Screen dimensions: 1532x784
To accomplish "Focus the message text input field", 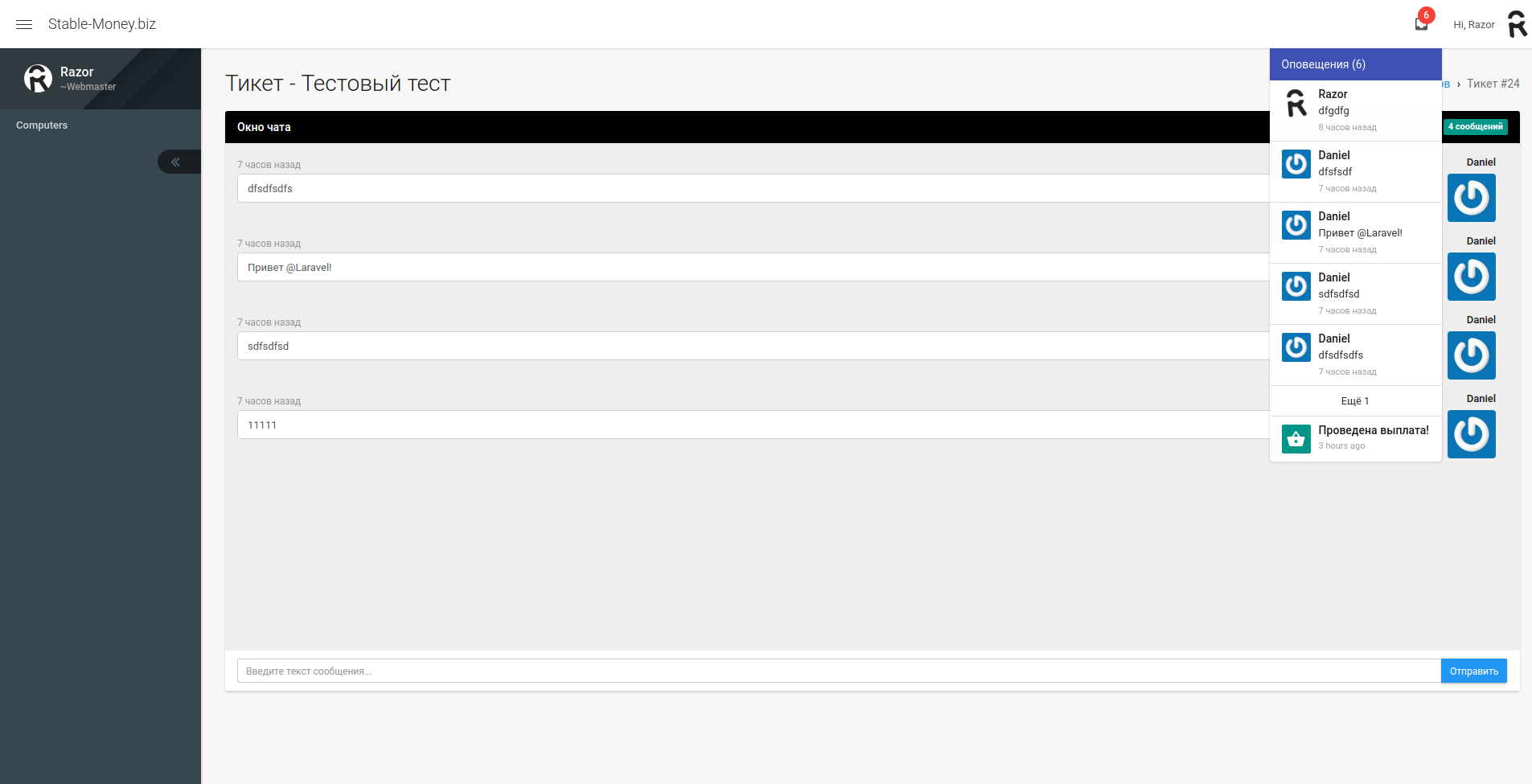I will [838, 671].
